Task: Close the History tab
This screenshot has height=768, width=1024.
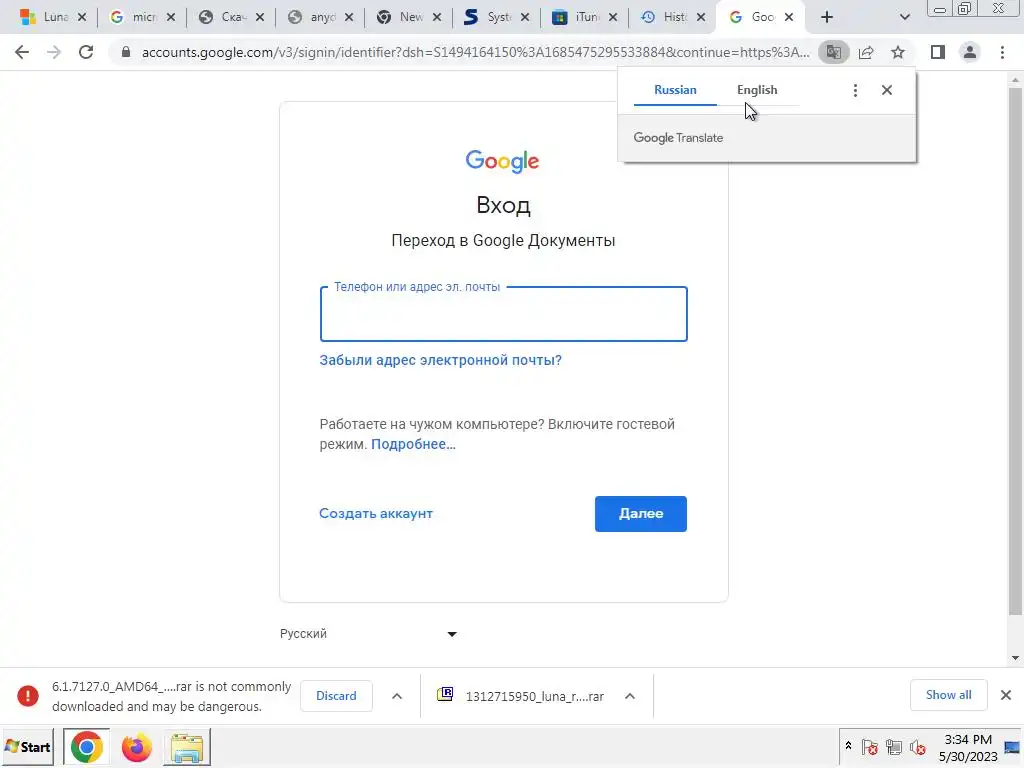Action: click(x=701, y=18)
